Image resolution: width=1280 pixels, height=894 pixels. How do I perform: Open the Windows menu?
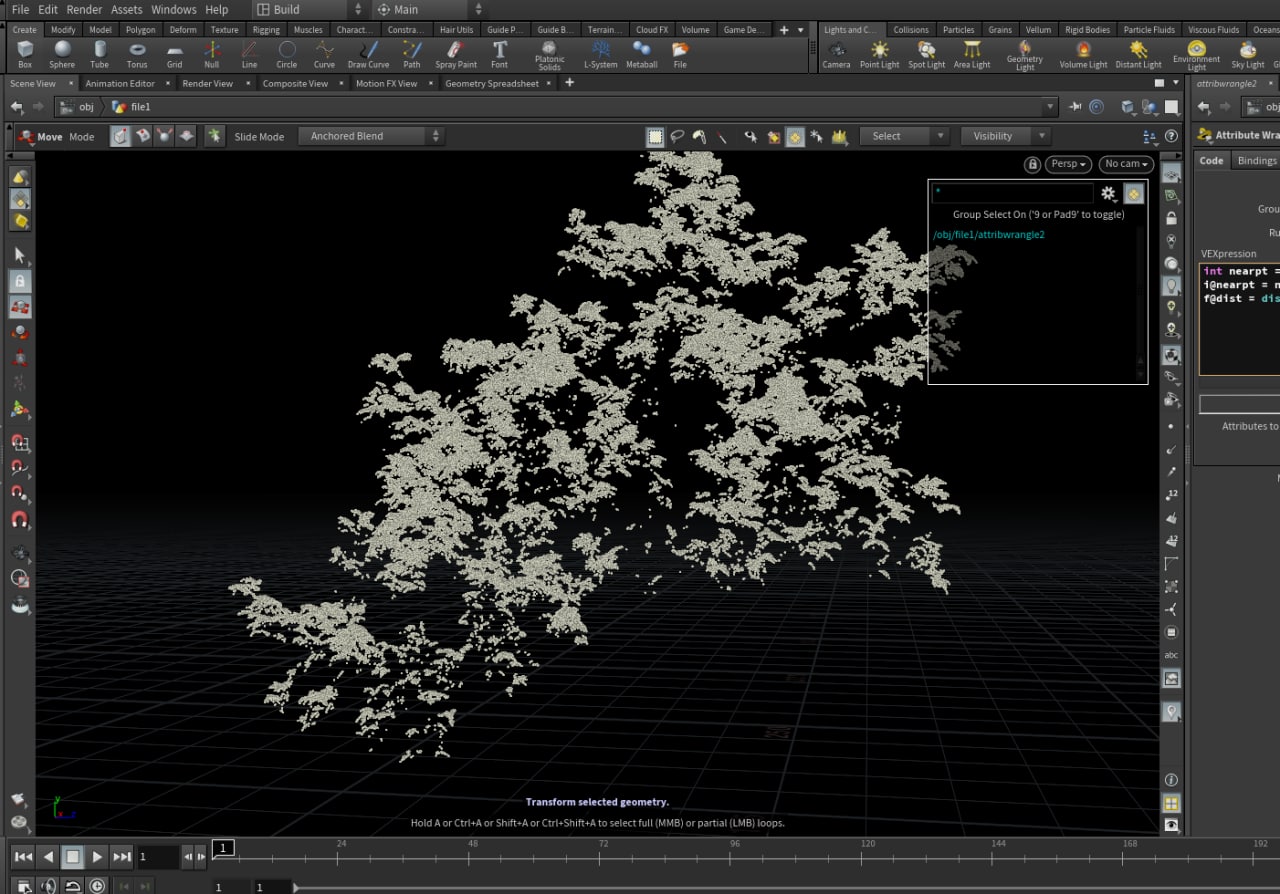coord(174,9)
